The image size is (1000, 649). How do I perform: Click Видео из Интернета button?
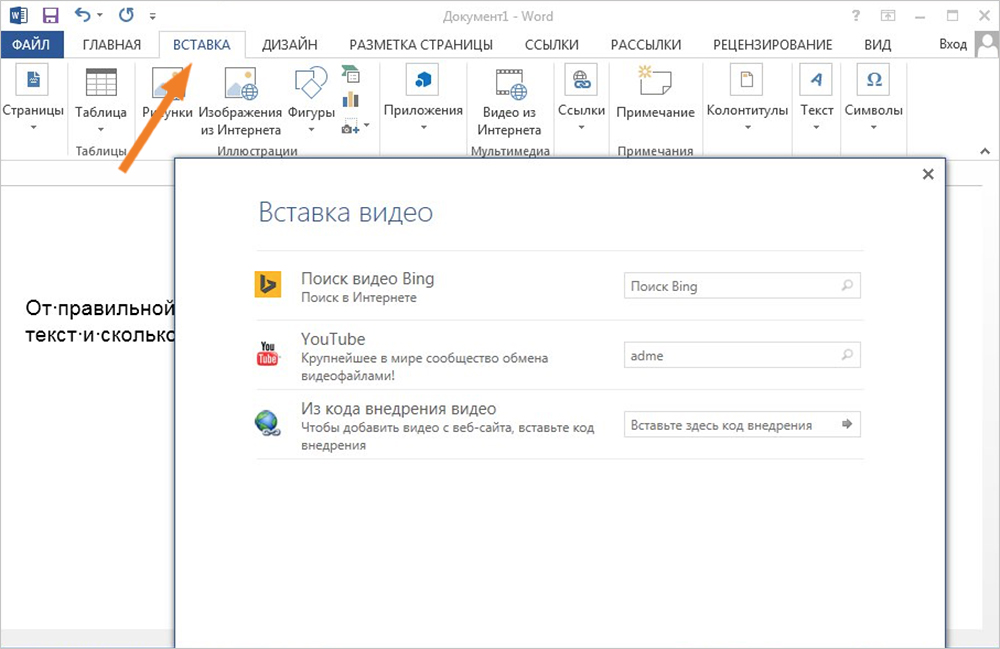click(510, 101)
